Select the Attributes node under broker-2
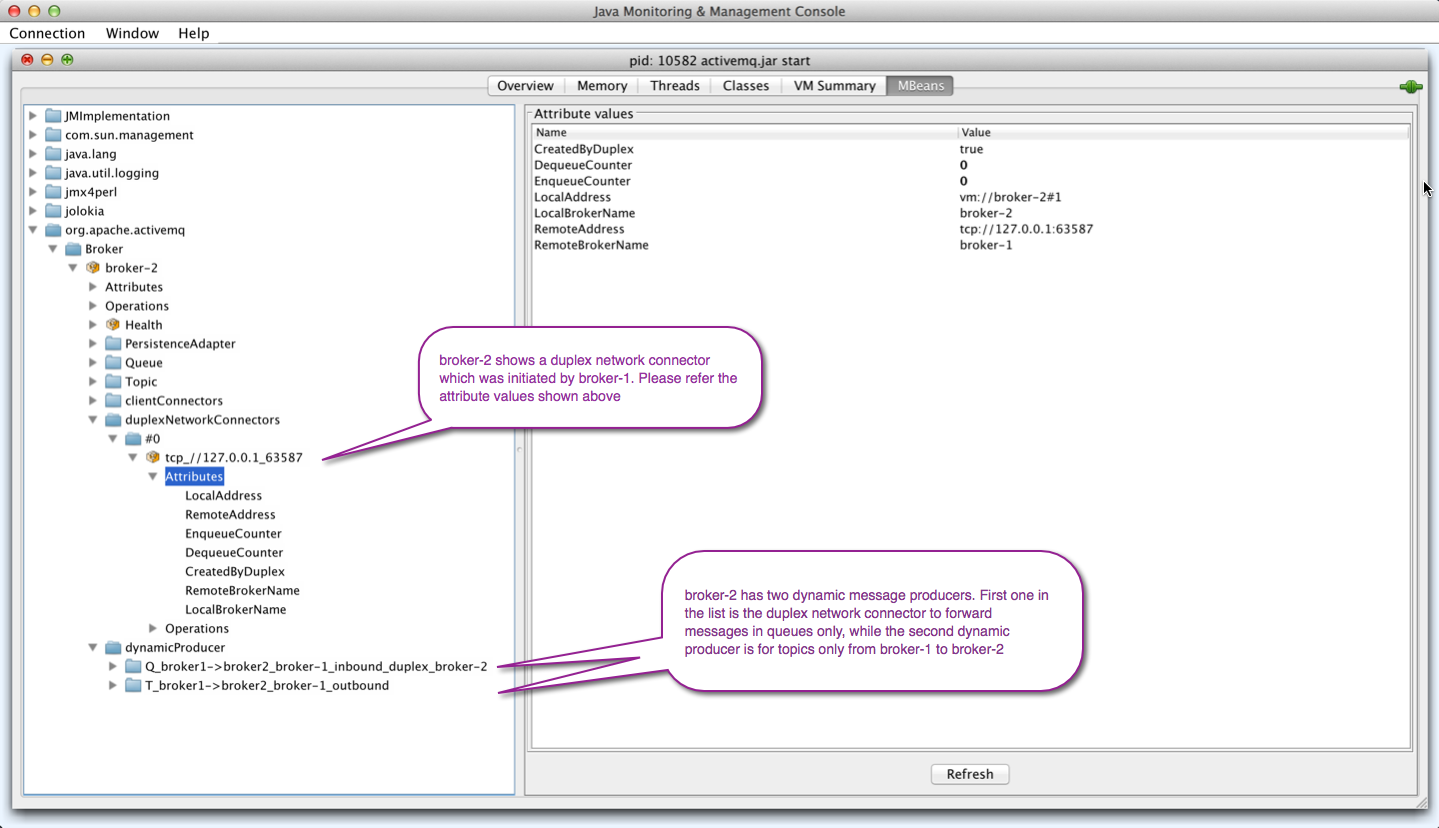This screenshot has height=828, width=1439. click(134, 287)
